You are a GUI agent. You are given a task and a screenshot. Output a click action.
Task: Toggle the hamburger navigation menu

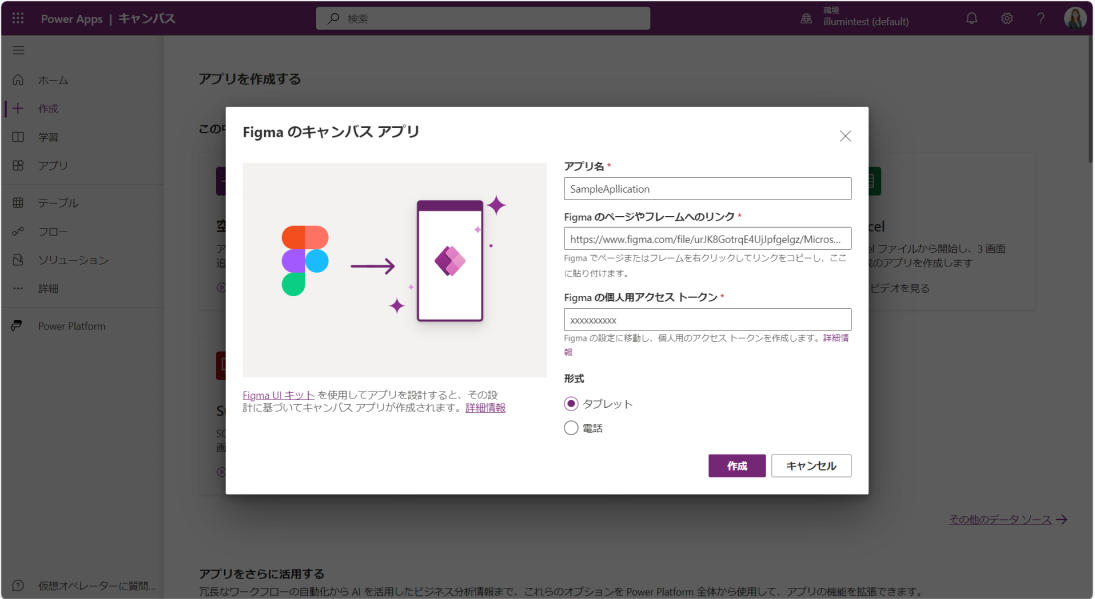[x=19, y=50]
